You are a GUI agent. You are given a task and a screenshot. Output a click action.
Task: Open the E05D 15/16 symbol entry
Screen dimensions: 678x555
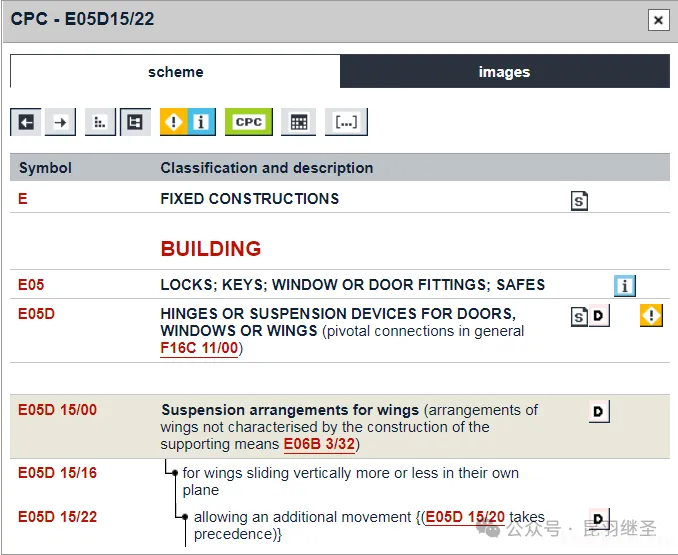(x=57, y=473)
